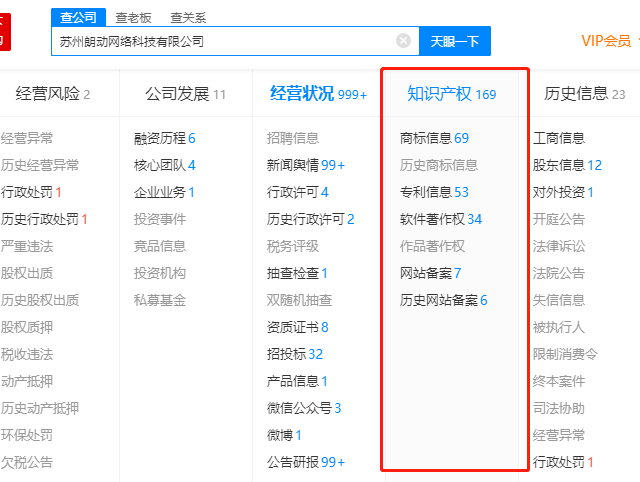Click 作品著作权 item
The image size is (640, 482).
[x=432, y=246]
